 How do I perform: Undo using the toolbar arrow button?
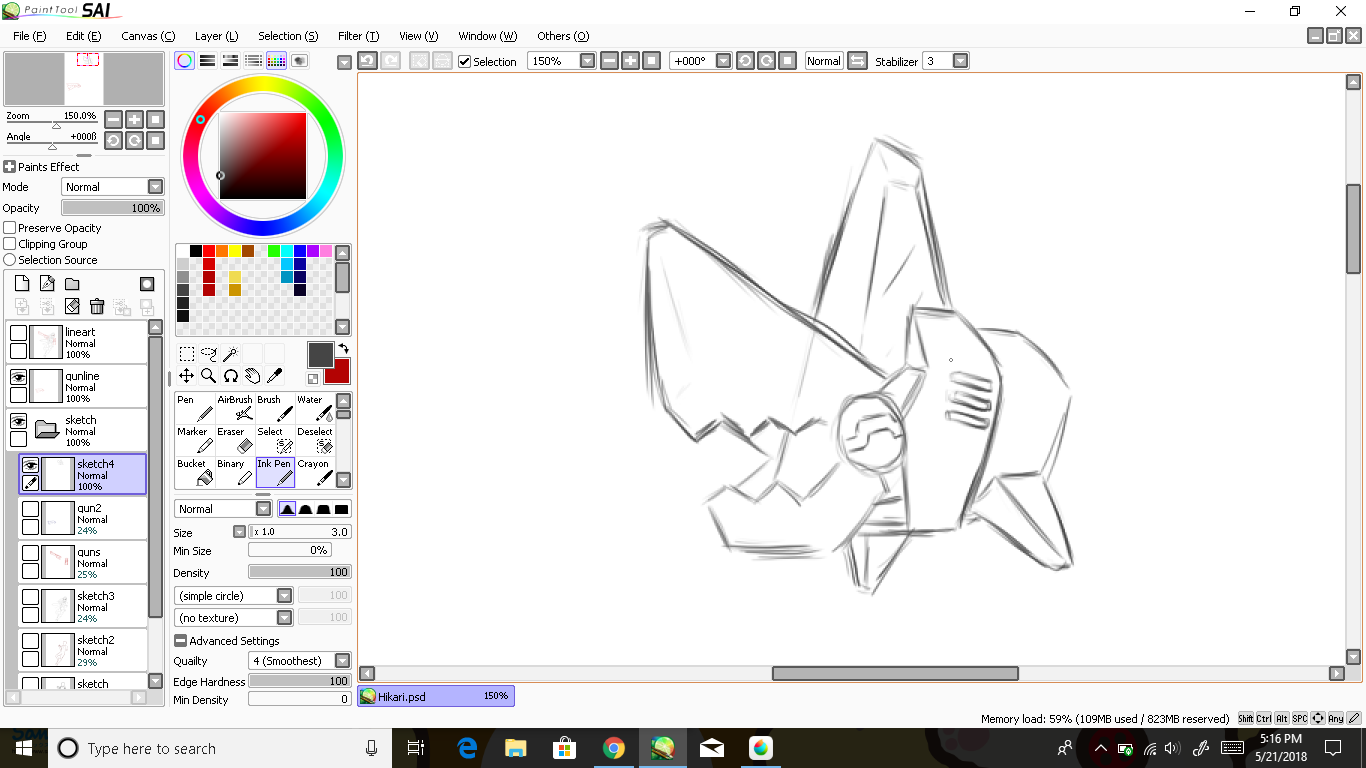[367, 61]
